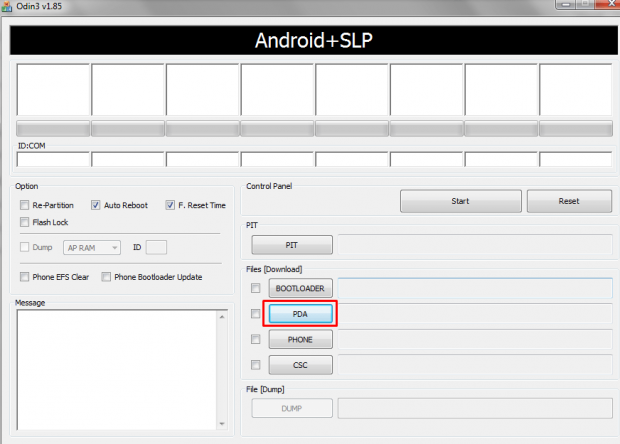Open the PIT file selector button
The width and height of the screenshot is (620, 444).
[292, 245]
